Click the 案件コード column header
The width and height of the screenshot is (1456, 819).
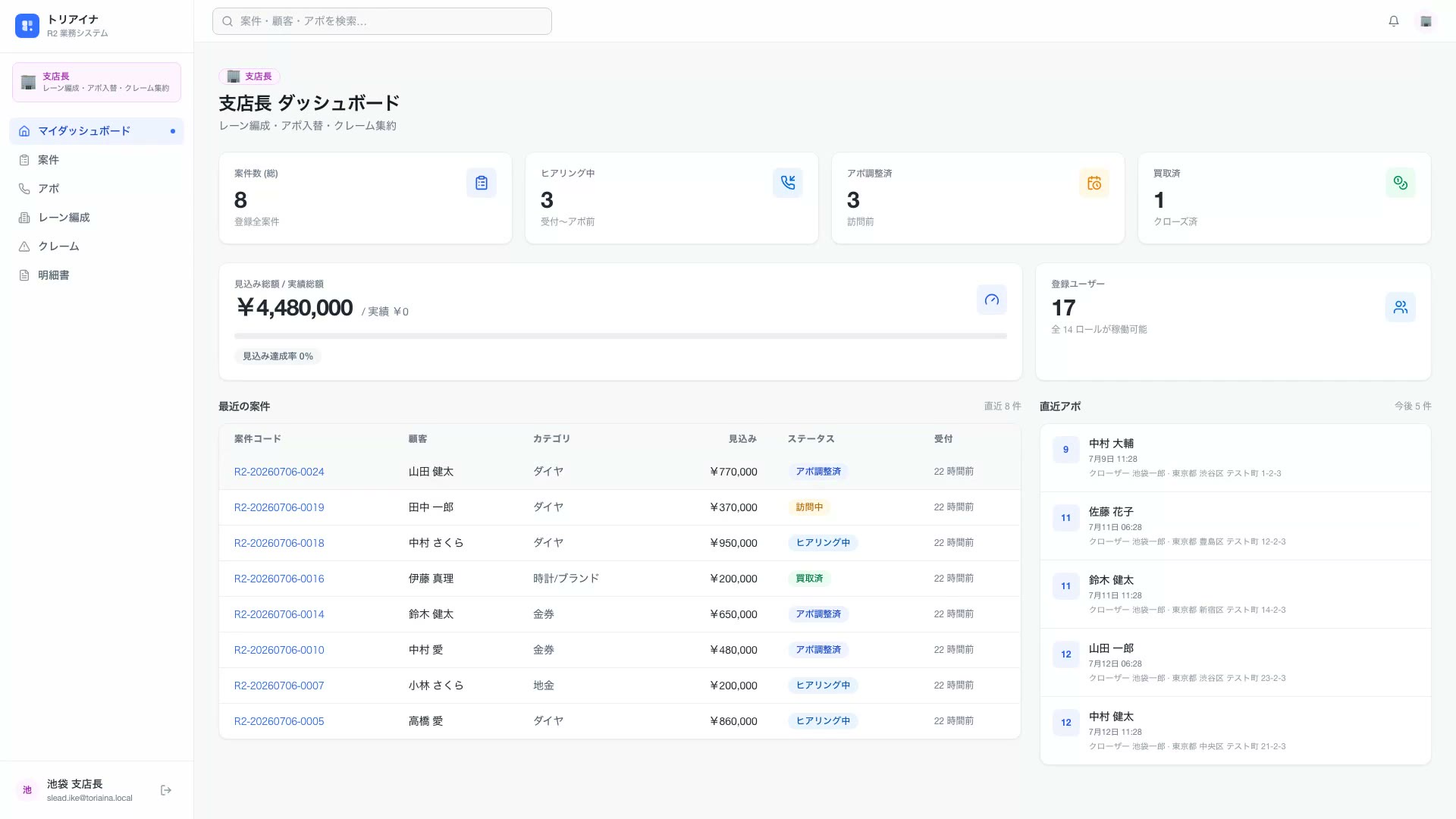point(257,439)
